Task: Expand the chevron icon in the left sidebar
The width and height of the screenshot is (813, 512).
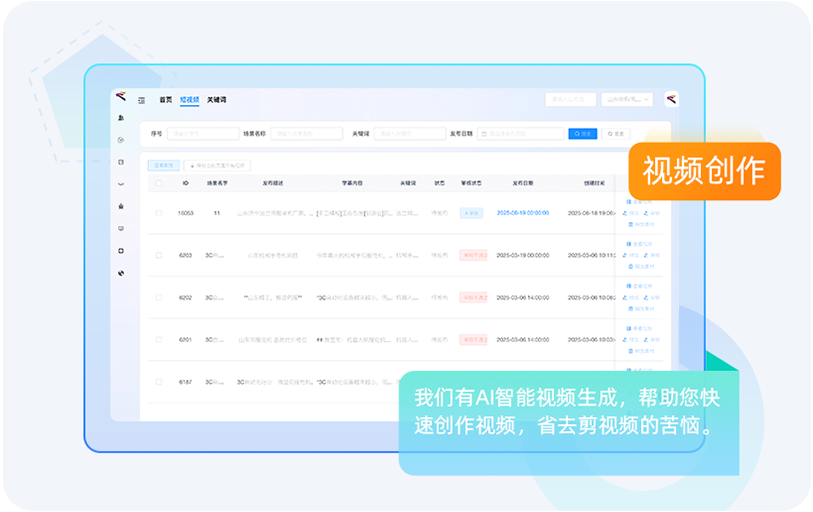Action: [x=121, y=184]
